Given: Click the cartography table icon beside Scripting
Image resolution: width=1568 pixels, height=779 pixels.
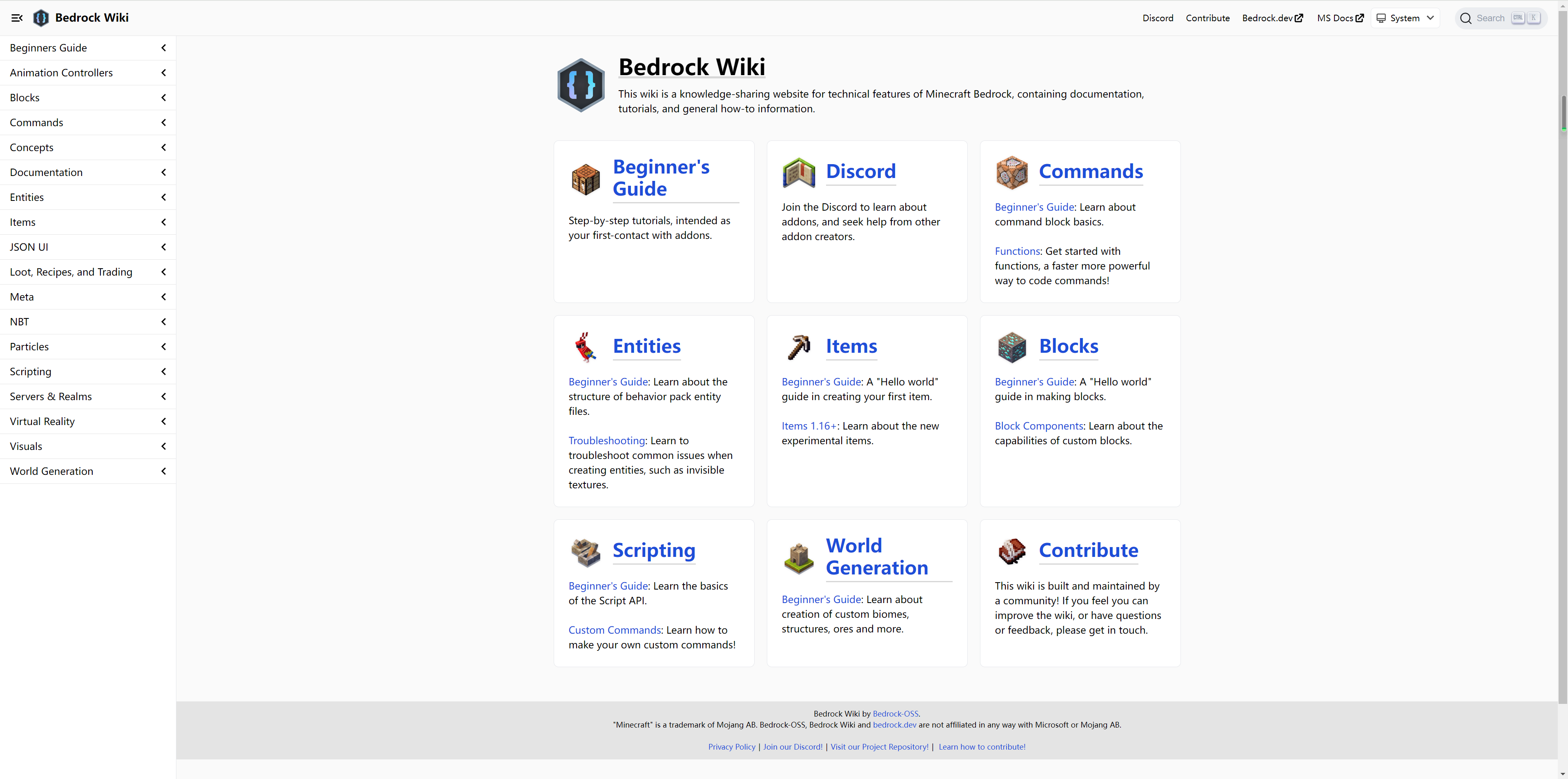Looking at the screenshot, I should pos(586,552).
